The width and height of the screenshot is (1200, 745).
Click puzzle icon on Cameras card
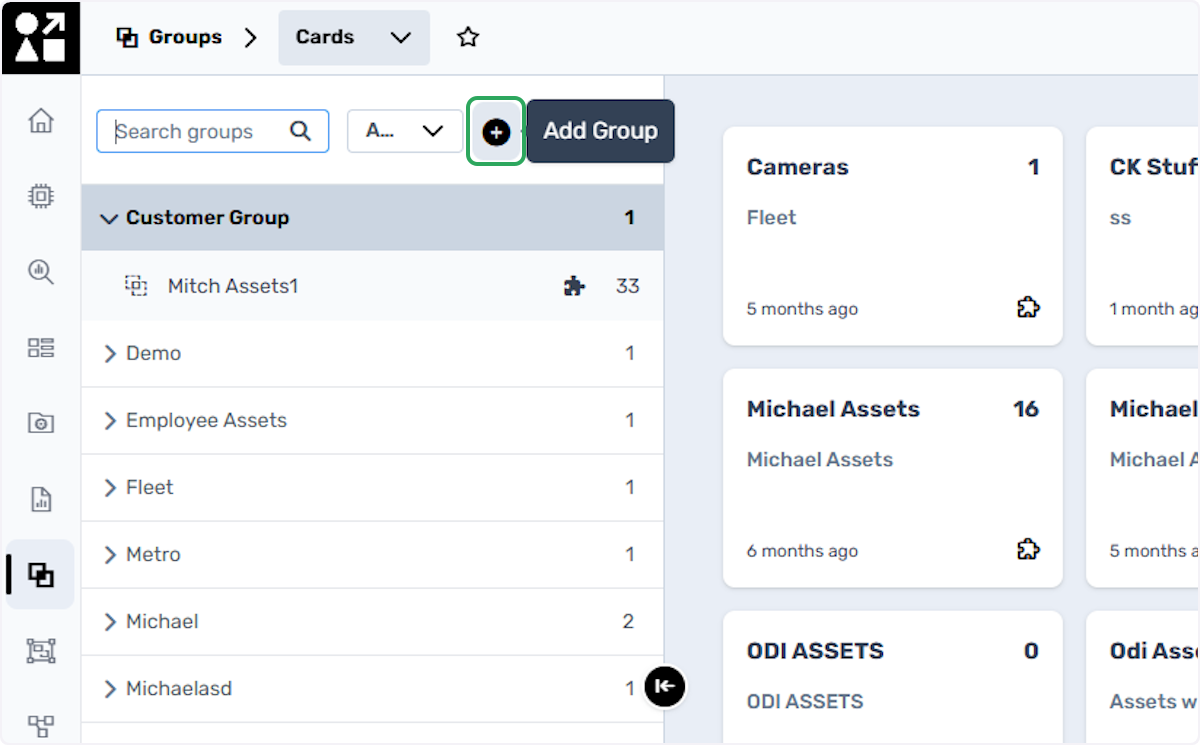pos(1028,308)
